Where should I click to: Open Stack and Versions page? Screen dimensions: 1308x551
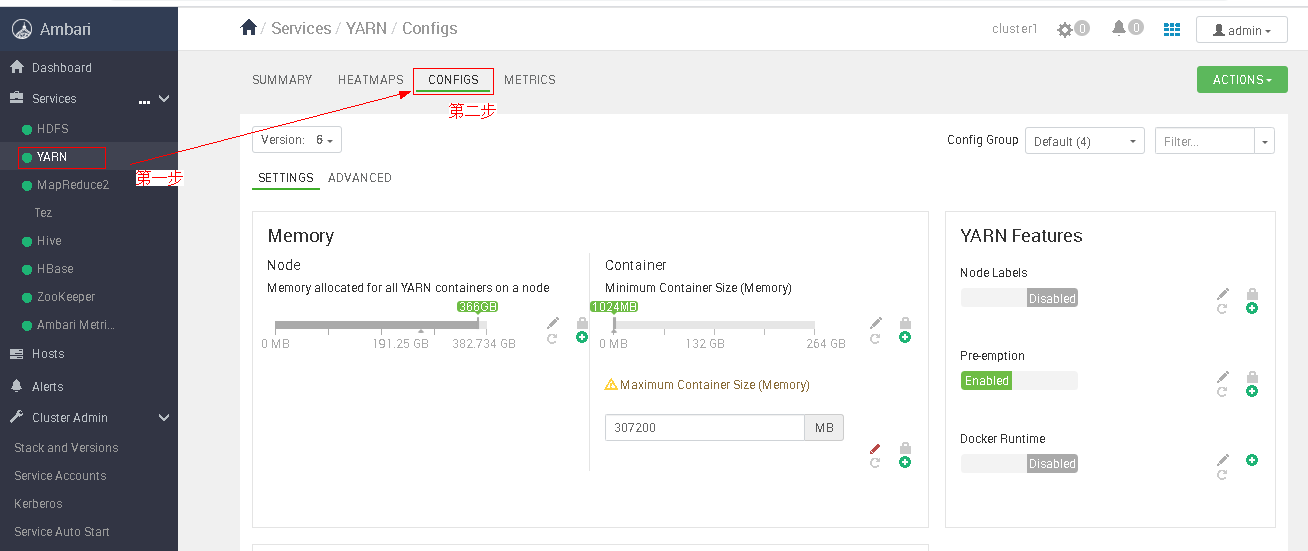pyautogui.click(x=66, y=448)
